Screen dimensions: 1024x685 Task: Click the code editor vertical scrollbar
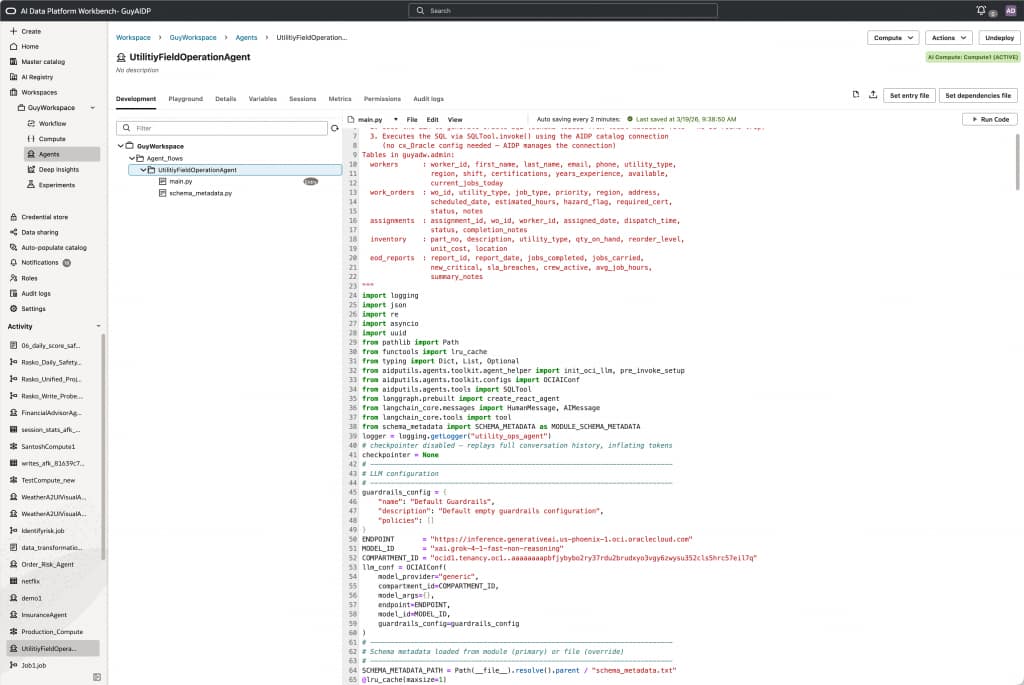pos(1017,162)
